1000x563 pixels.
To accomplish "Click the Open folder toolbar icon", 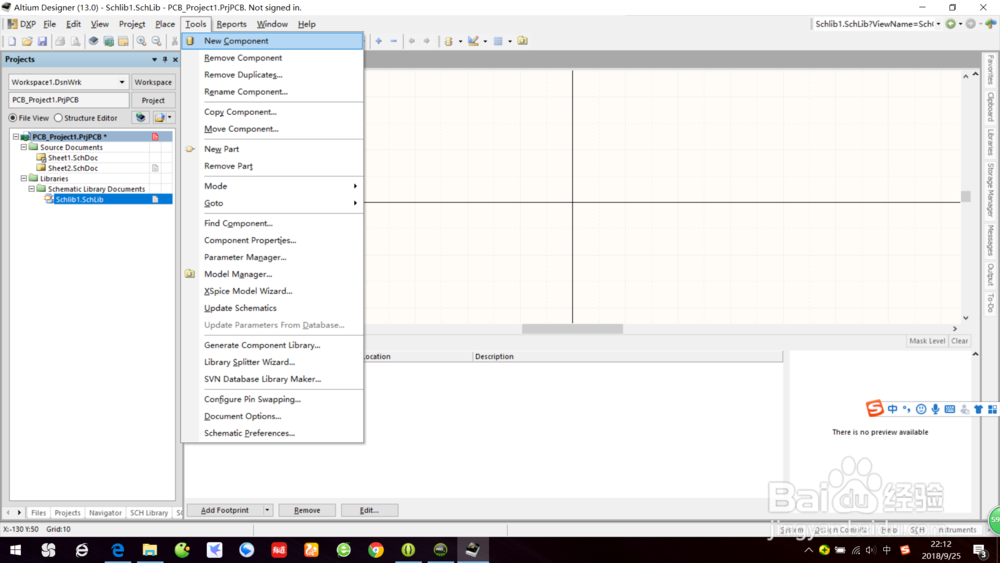I will pos(27,41).
